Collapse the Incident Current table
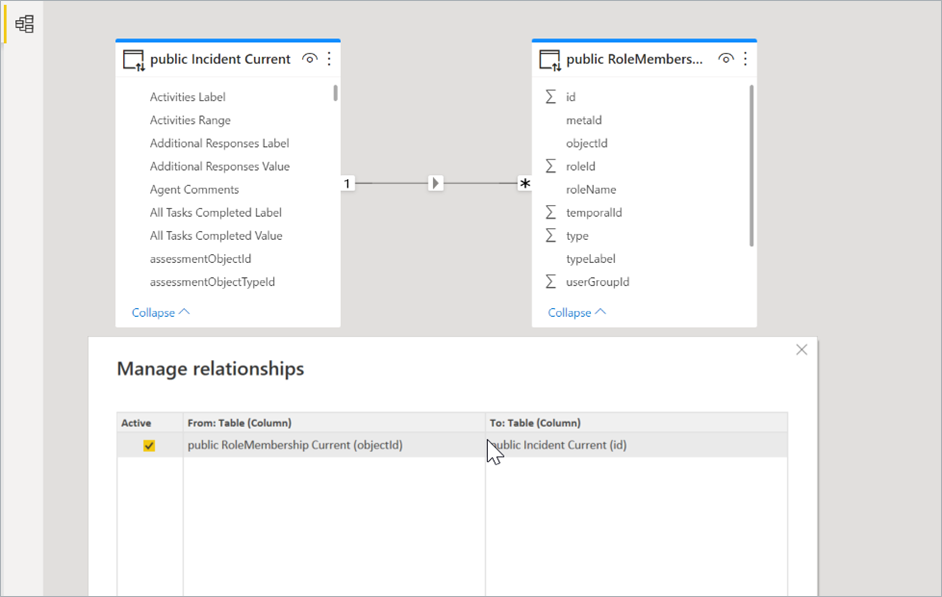 tap(160, 313)
